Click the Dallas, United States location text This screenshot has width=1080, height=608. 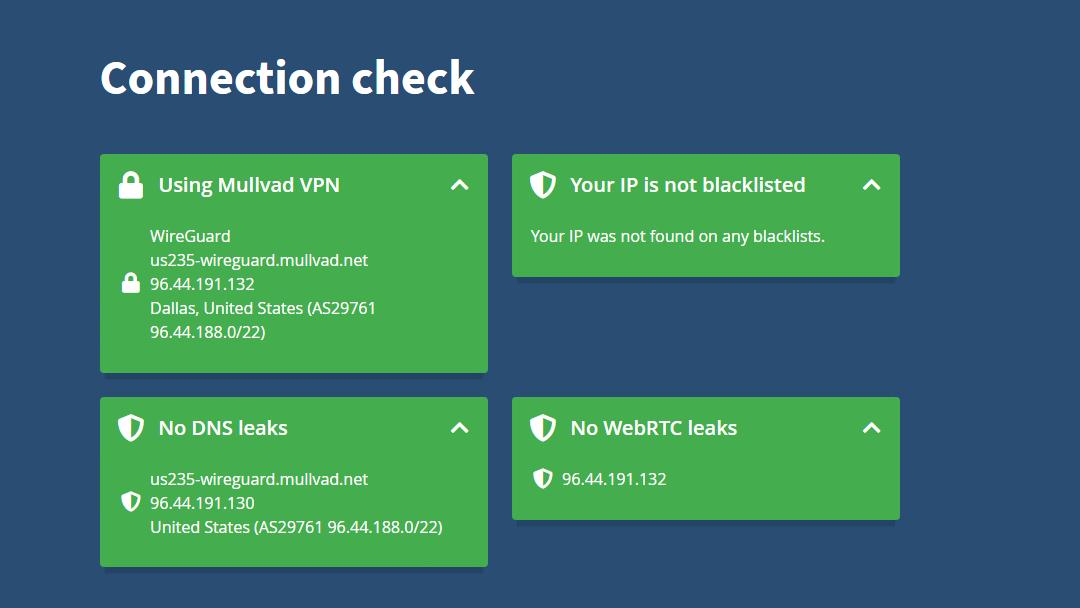(227, 308)
